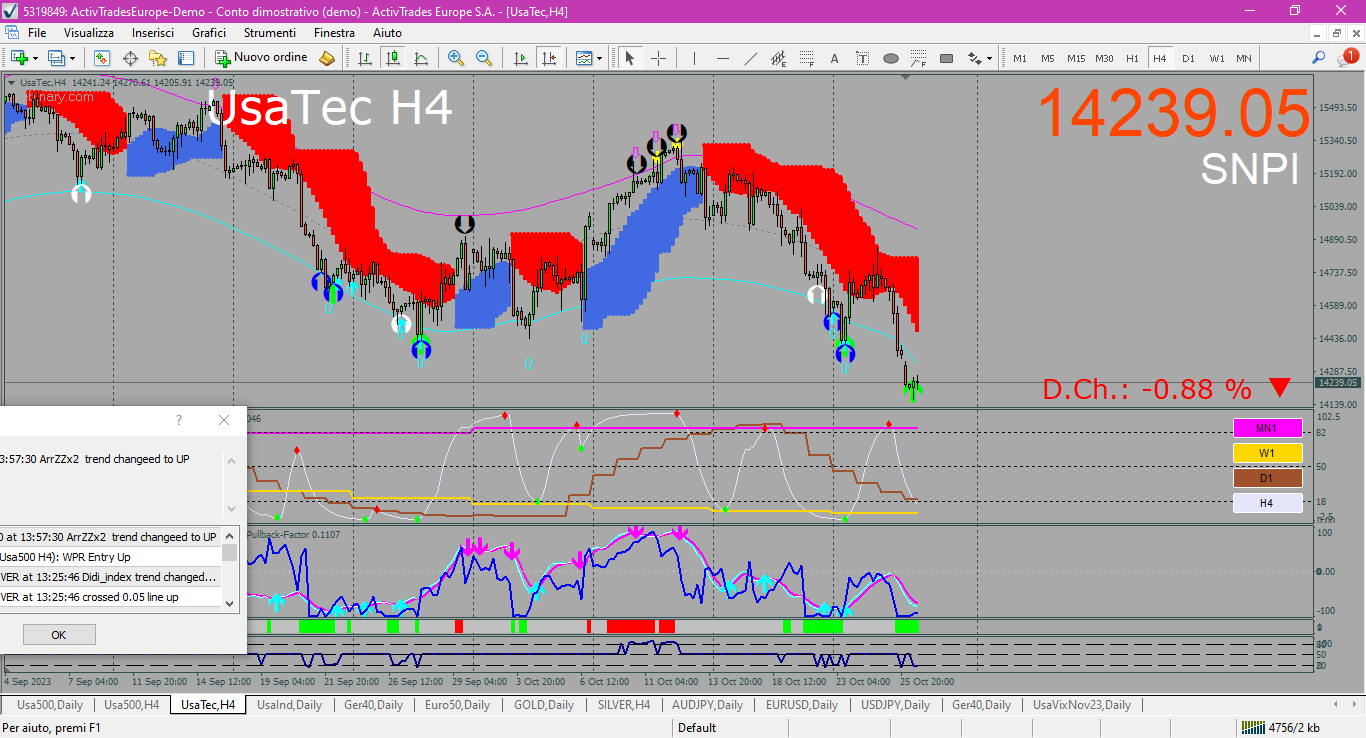Click the chart menu triangle beside UsaTec,H4
The image size is (1366, 738).
point(11,82)
